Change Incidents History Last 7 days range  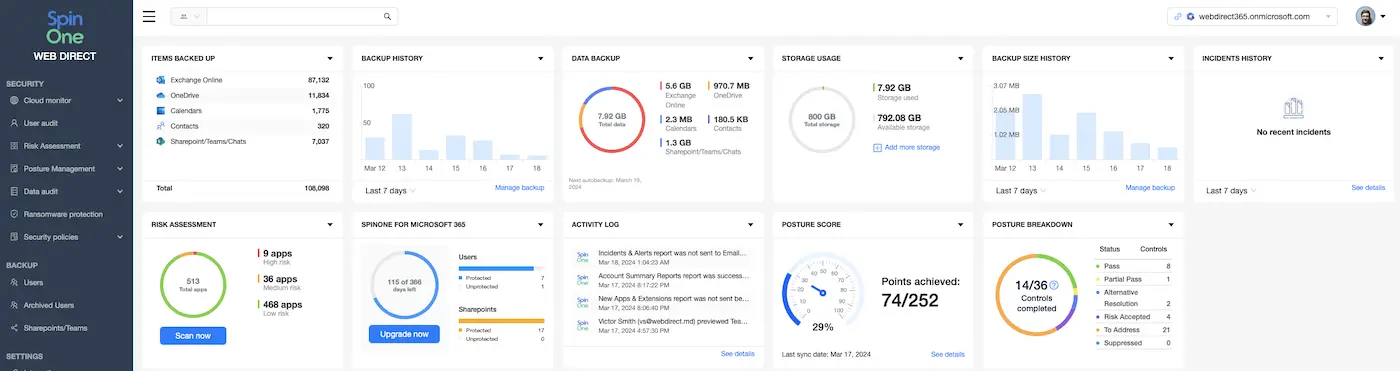tap(1232, 190)
